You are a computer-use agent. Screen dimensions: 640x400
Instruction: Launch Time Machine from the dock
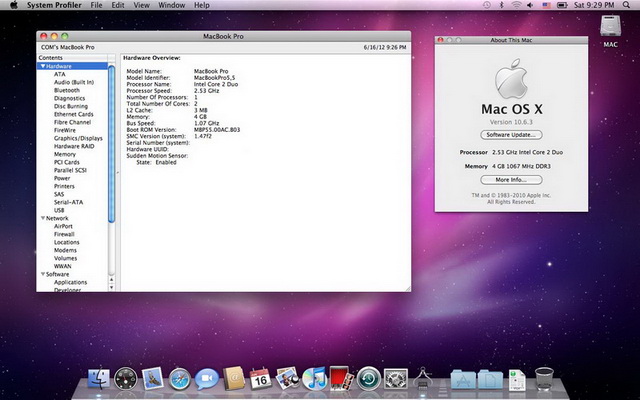(368, 378)
